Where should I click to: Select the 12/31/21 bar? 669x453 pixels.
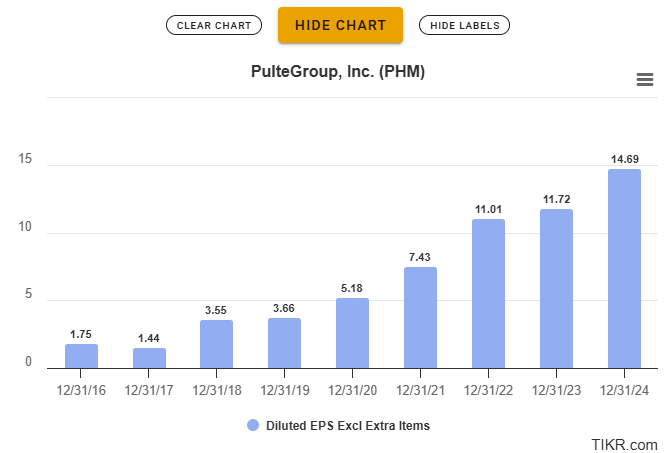tap(420, 318)
